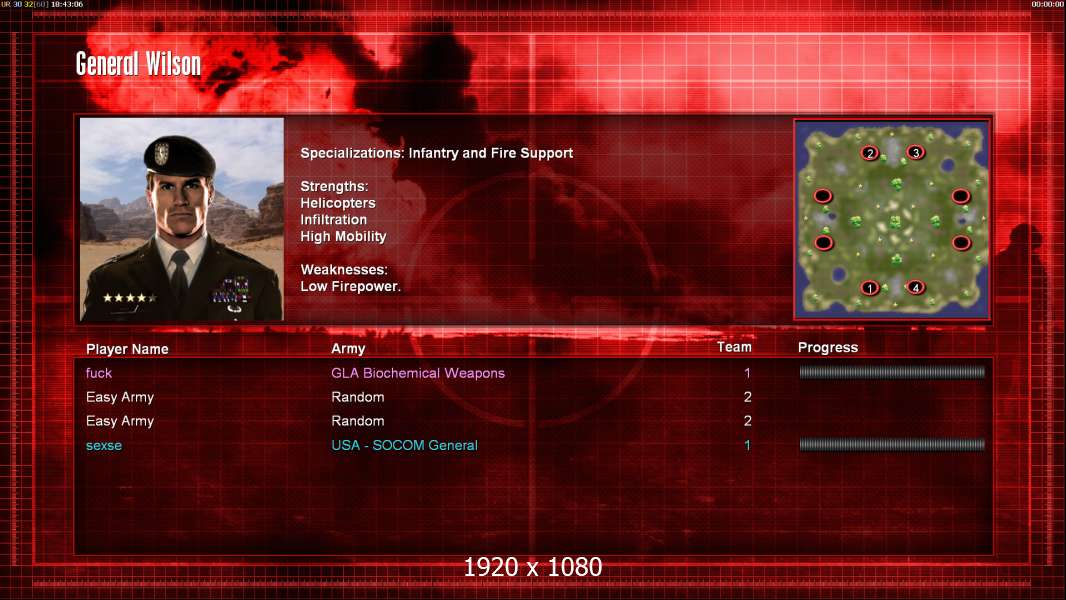
Task: Select player name 'sexse' in the list
Action: click(x=104, y=445)
